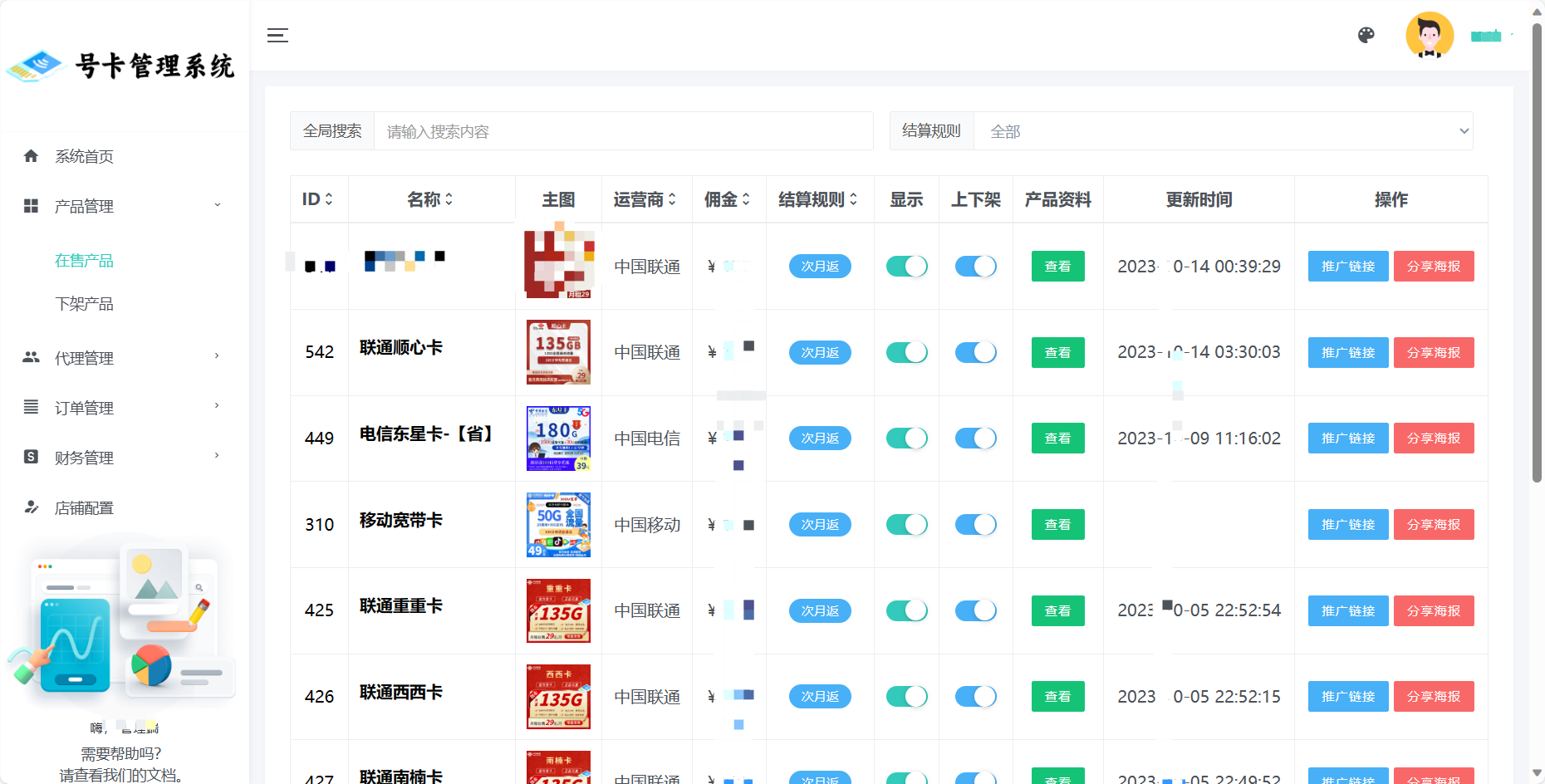Toggle 显示 switch for 联通西西卡
This screenshot has height=784, width=1545.
click(x=906, y=696)
